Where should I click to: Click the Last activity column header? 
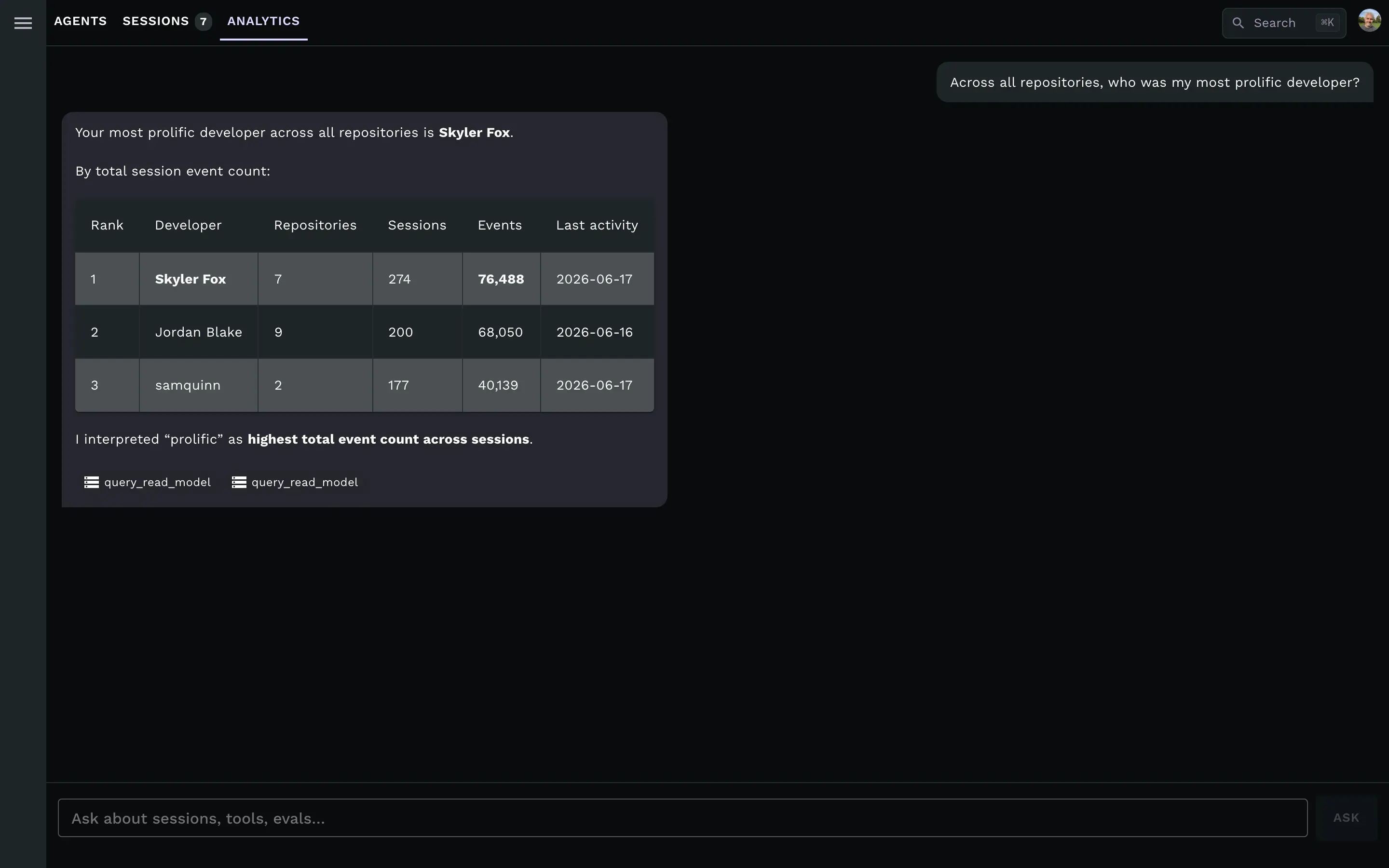[x=597, y=225]
